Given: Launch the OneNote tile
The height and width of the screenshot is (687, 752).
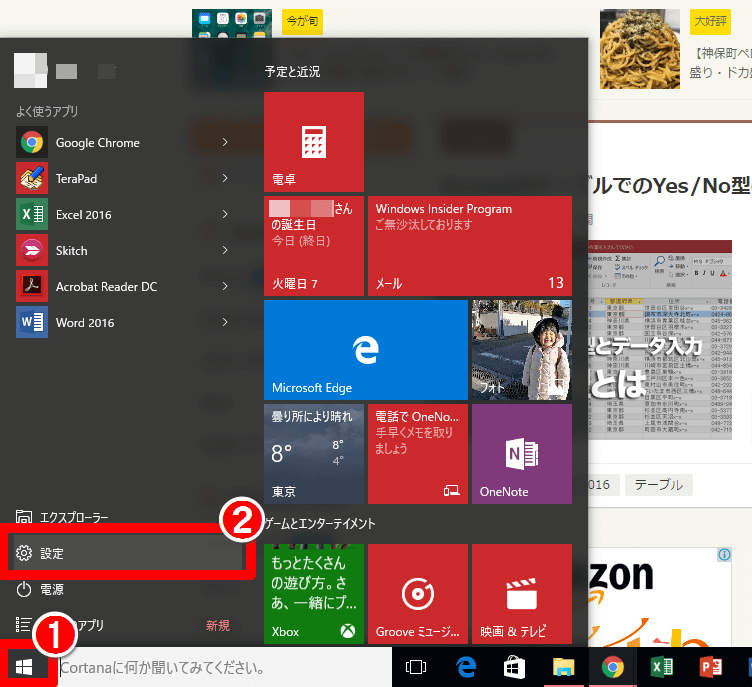Looking at the screenshot, I should pyautogui.click(x=522, y=454).
